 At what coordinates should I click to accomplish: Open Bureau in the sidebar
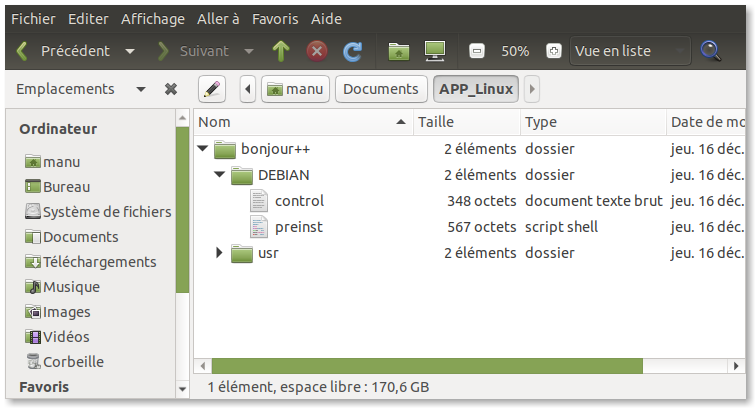[x=57, y=187]
